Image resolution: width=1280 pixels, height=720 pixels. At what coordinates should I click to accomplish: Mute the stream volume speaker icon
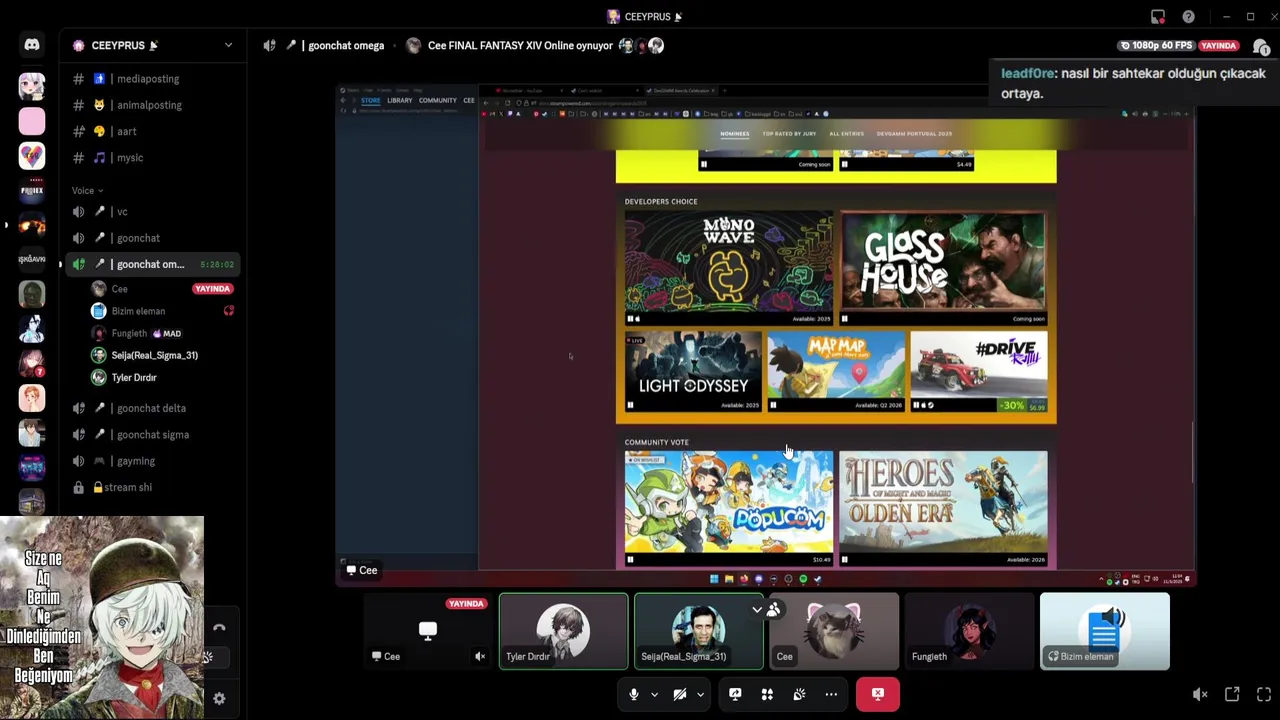pos(1200,694)
